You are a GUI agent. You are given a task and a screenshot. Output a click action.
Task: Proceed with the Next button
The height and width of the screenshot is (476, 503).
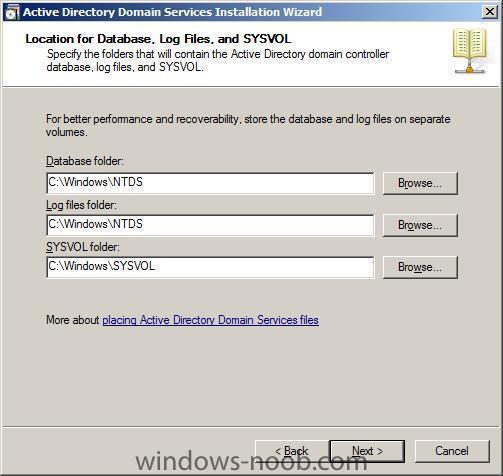(x=367, y=451)
